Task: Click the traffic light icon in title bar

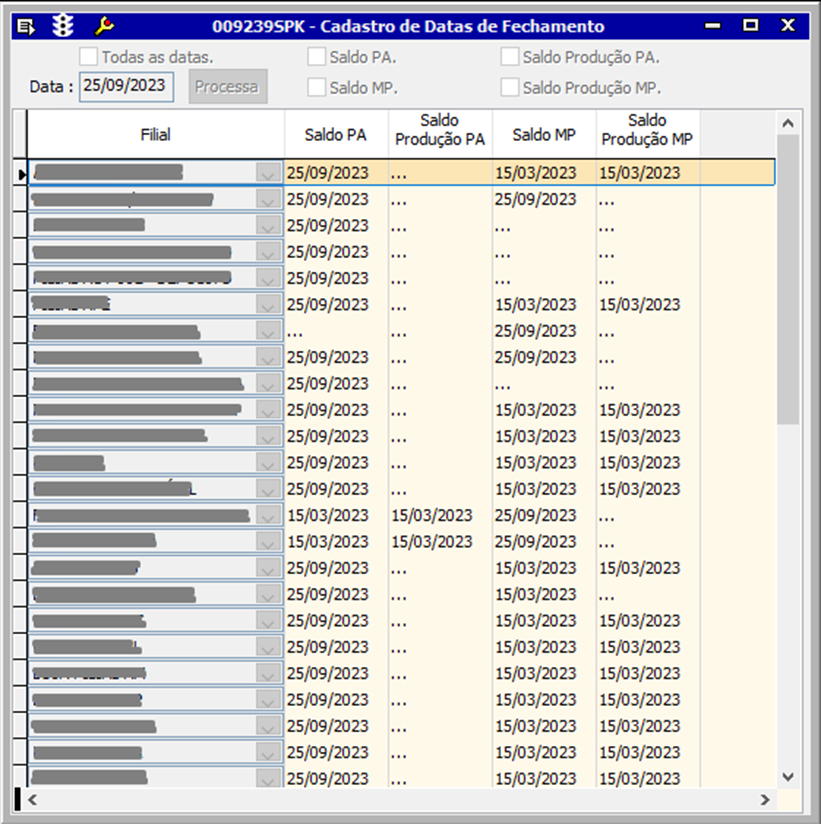Action: [x=63, y=26]
